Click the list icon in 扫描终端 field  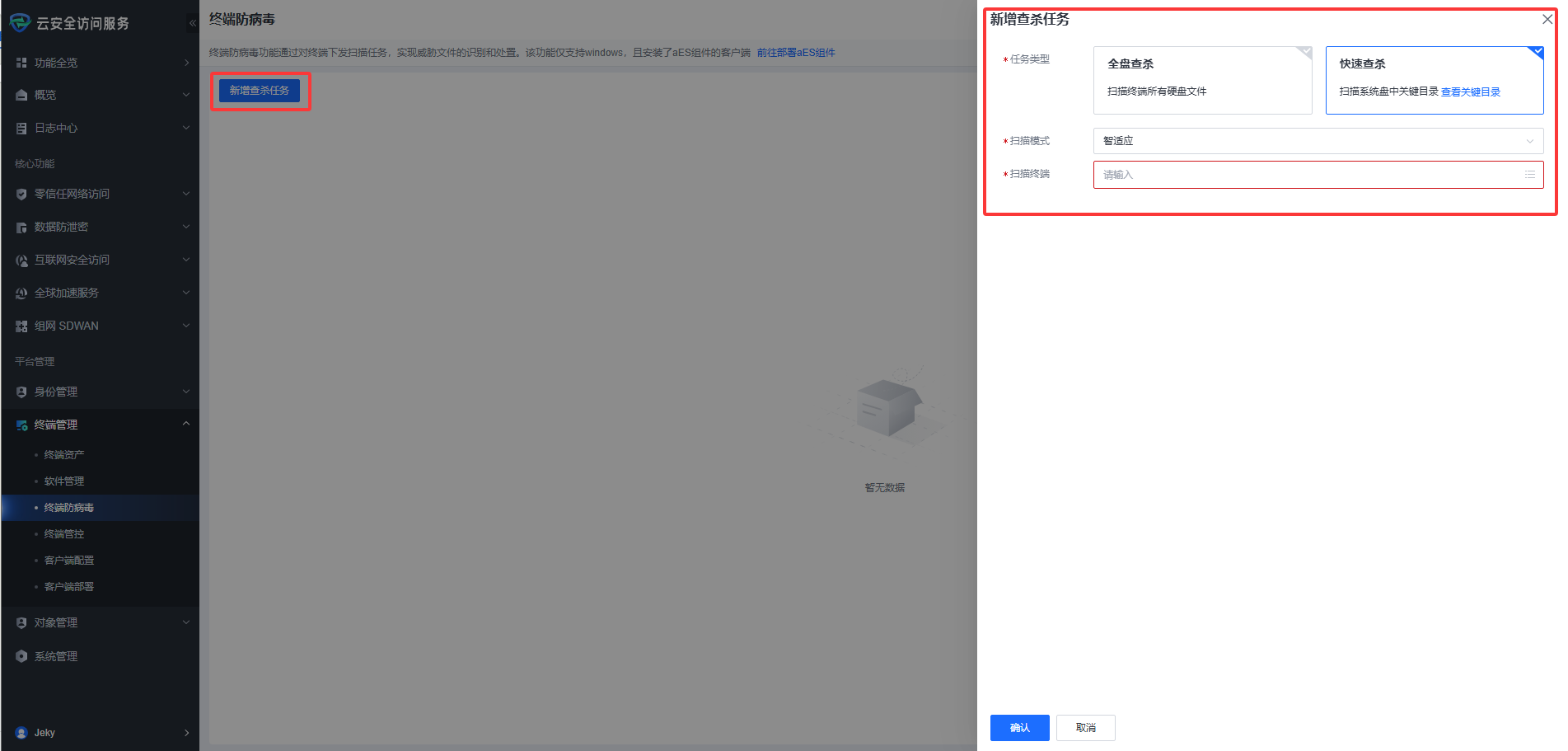pos(1529,175)
